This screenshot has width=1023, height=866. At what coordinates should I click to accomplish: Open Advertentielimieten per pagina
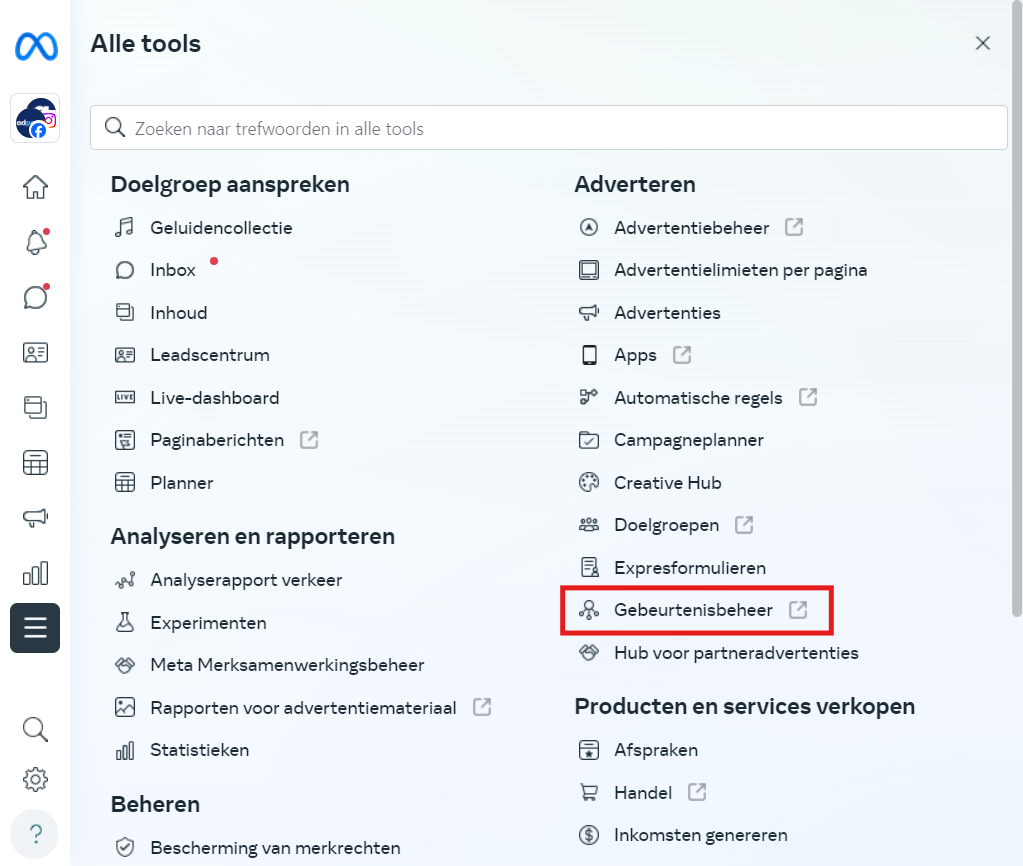740,270
